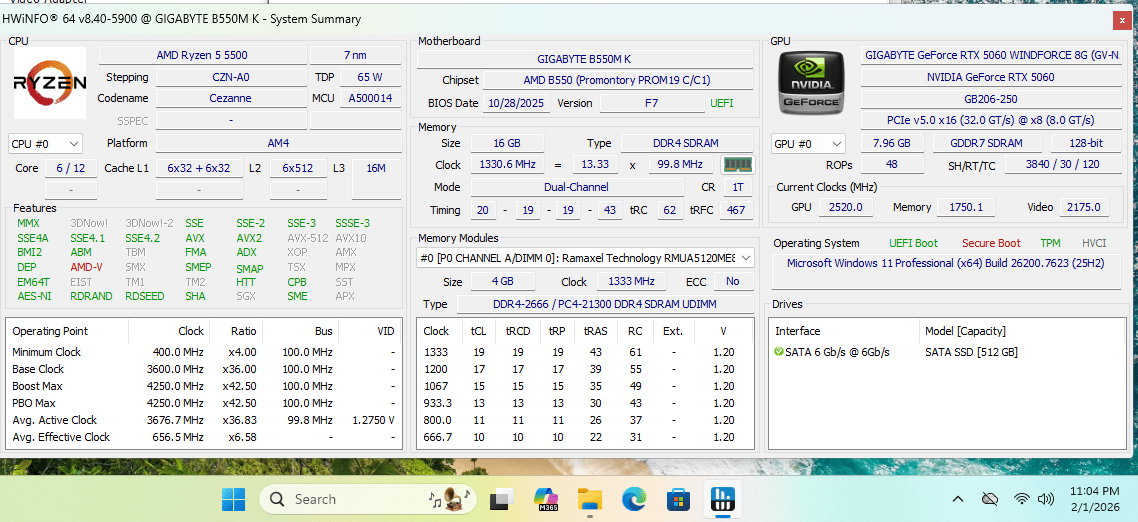Open Microsoft Store from the taskbar
The height and width of the screenshot is (522, 1138).
[x=678, y=499]
